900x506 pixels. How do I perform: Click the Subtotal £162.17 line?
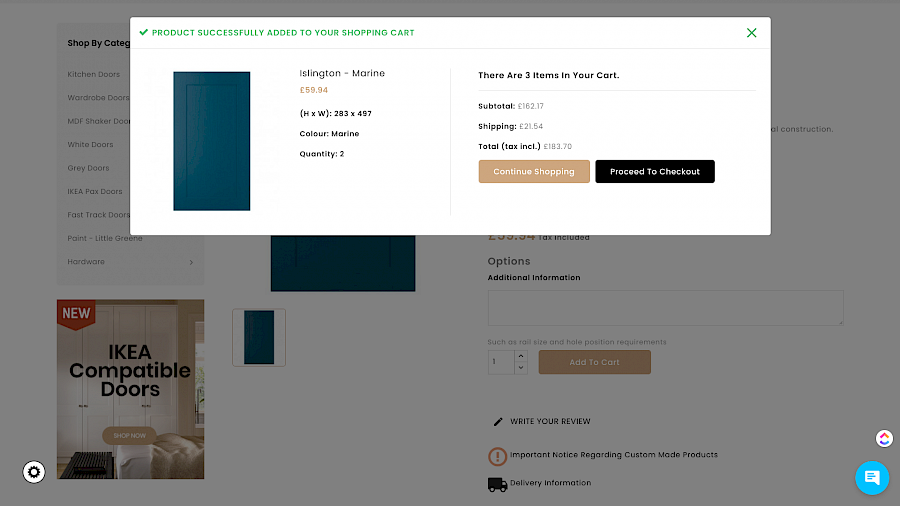pos(511,106)
